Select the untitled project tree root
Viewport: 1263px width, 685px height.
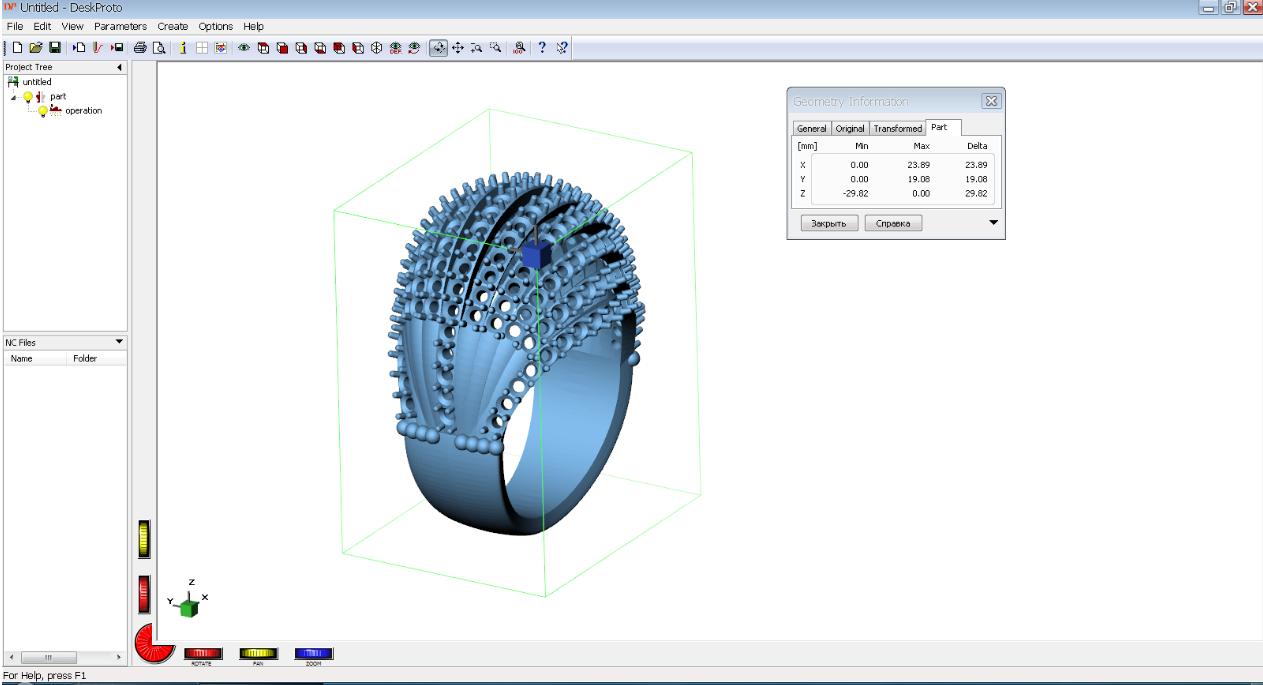tap(36, 82)
